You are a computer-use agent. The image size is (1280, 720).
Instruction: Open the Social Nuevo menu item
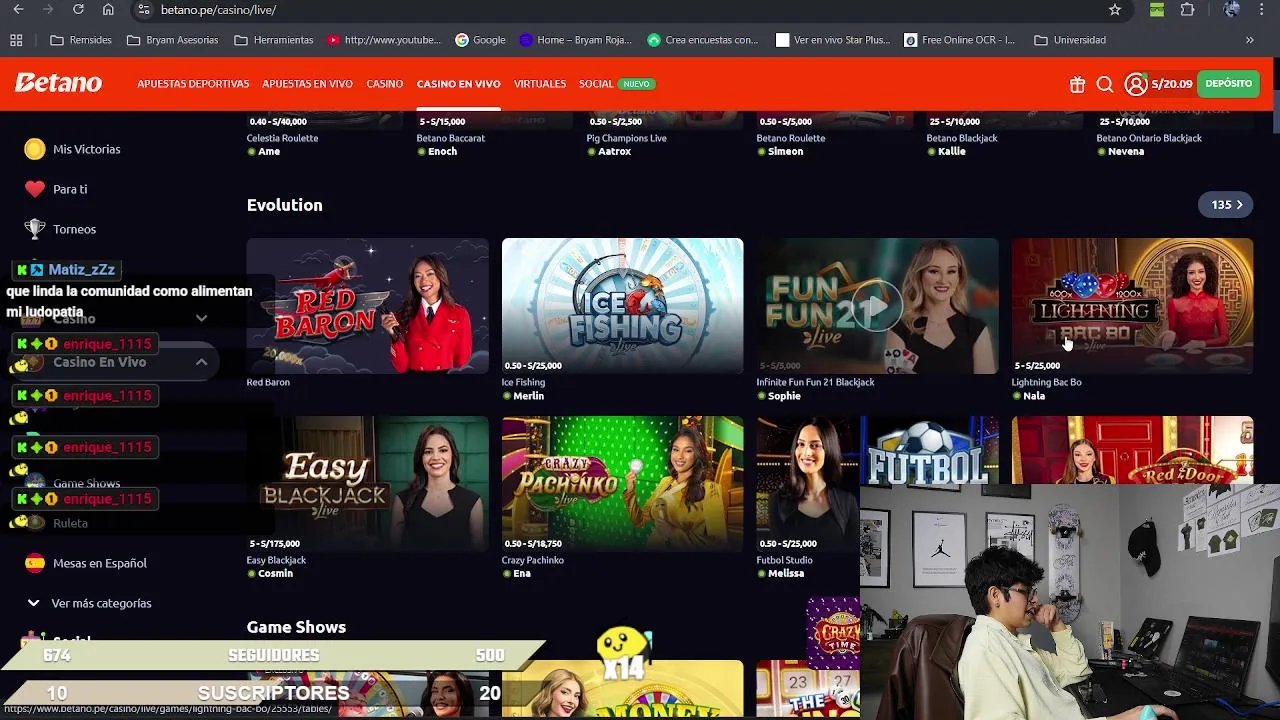(x=616, y=84)
